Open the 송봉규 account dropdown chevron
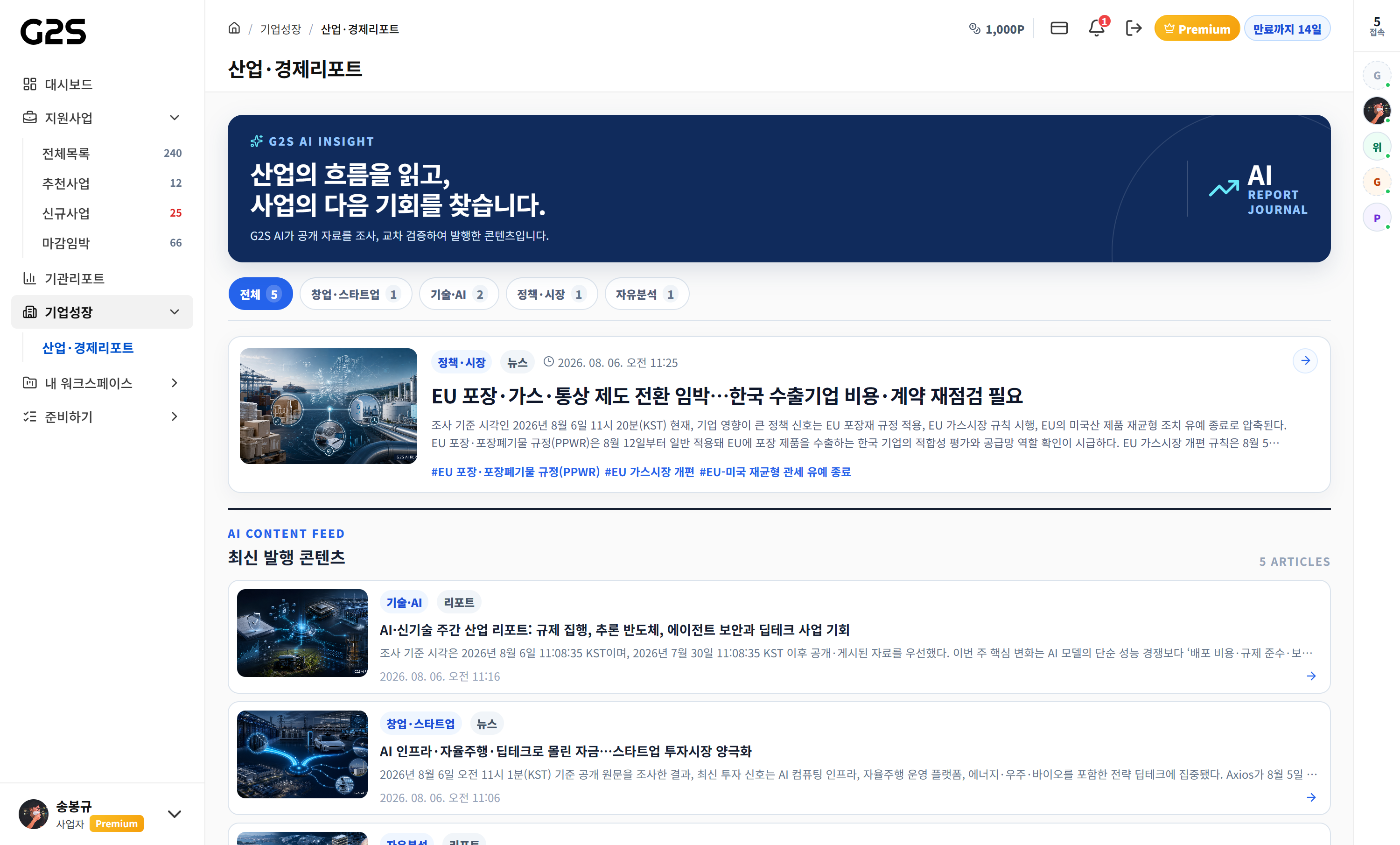This screenshot has height=845, width=1400. coord(175,814)
